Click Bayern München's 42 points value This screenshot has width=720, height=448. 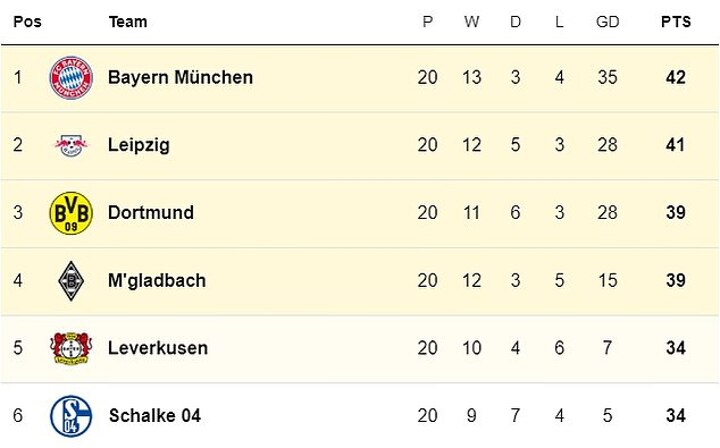click(675, 77)
